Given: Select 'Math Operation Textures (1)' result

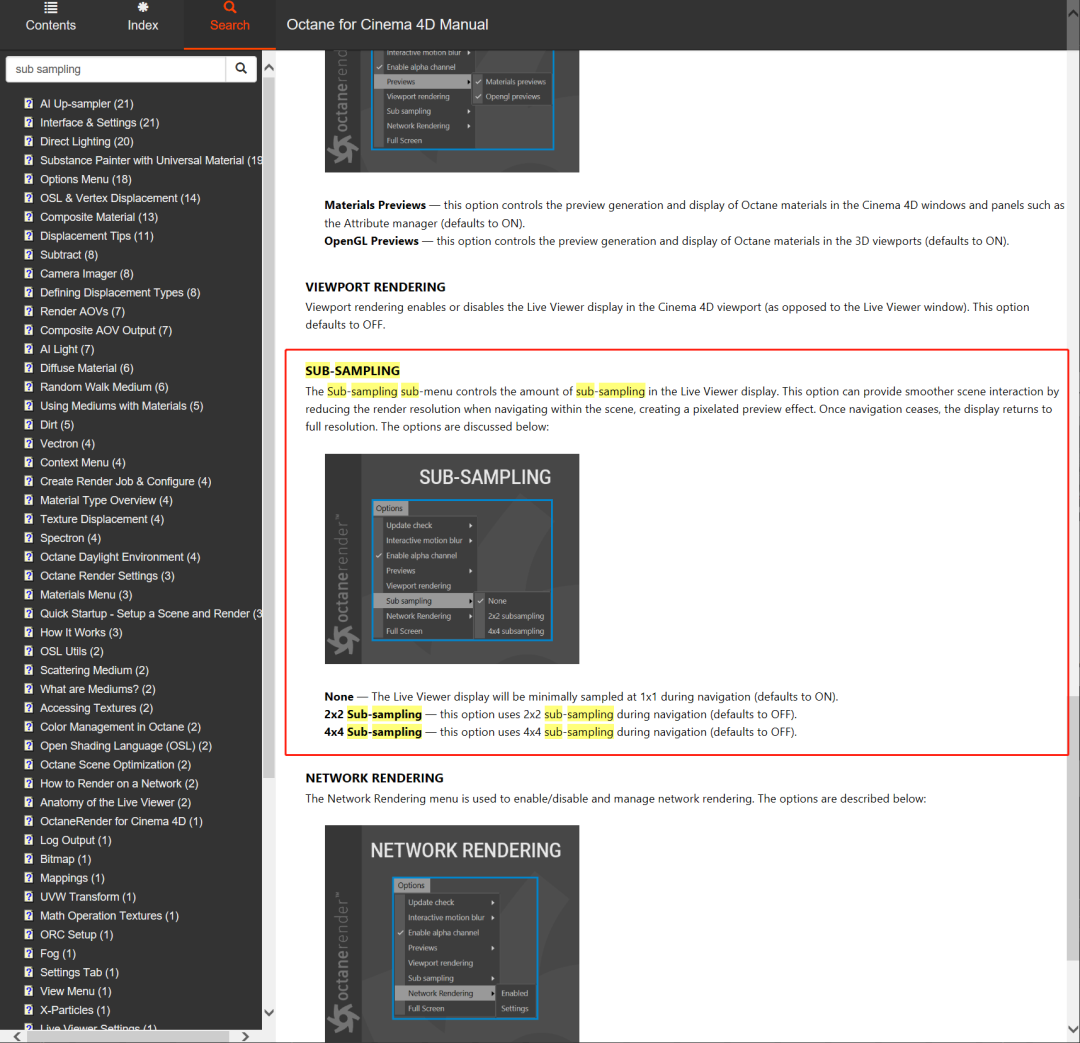Looking at the screenshot, I should pos(109,916).
